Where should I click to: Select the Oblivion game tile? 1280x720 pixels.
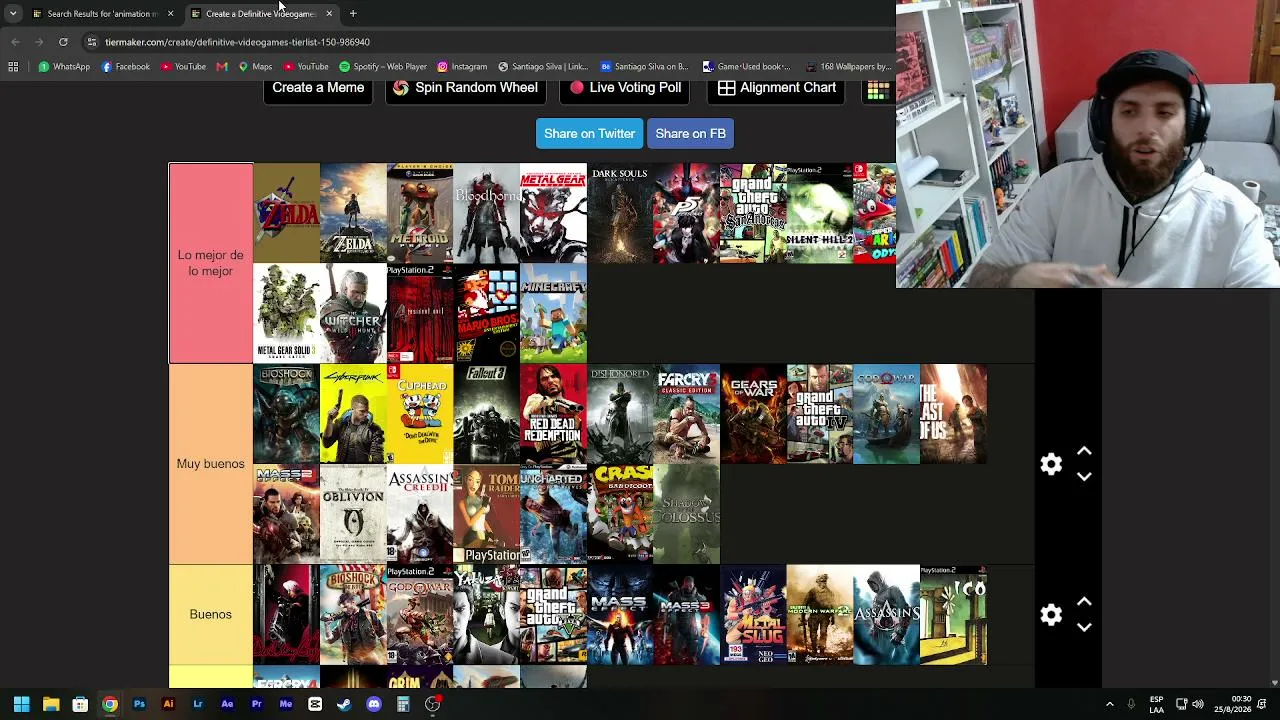353,514
